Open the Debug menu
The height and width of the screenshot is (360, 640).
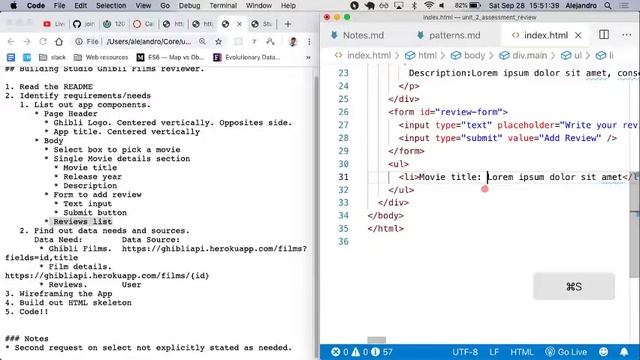click(x=189, y=6)
